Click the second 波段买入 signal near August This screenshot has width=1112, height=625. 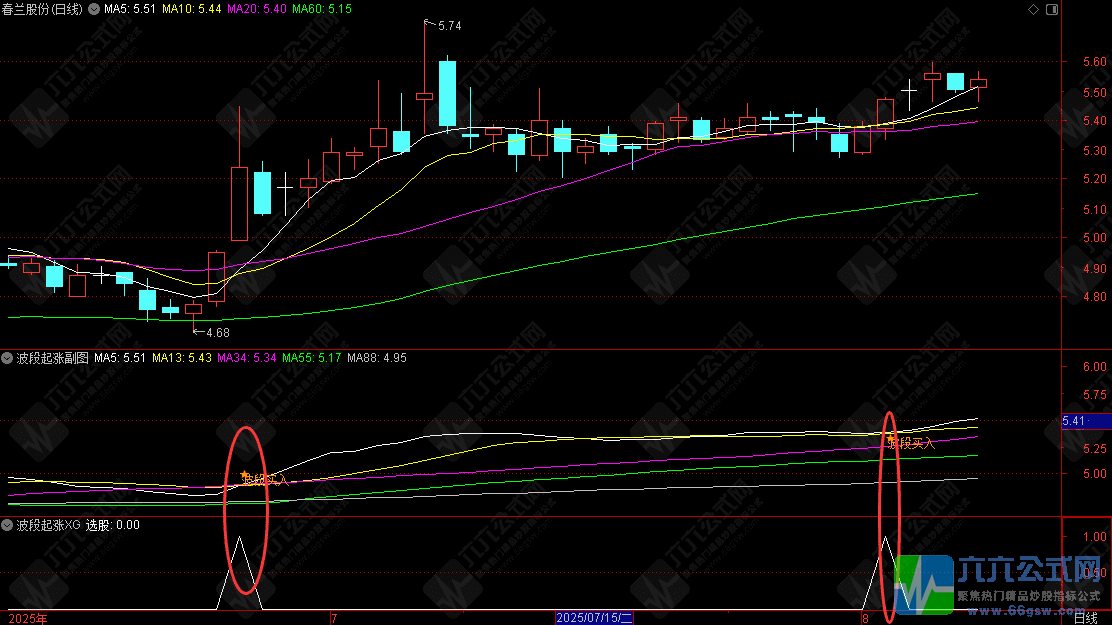tap(911, 443)
